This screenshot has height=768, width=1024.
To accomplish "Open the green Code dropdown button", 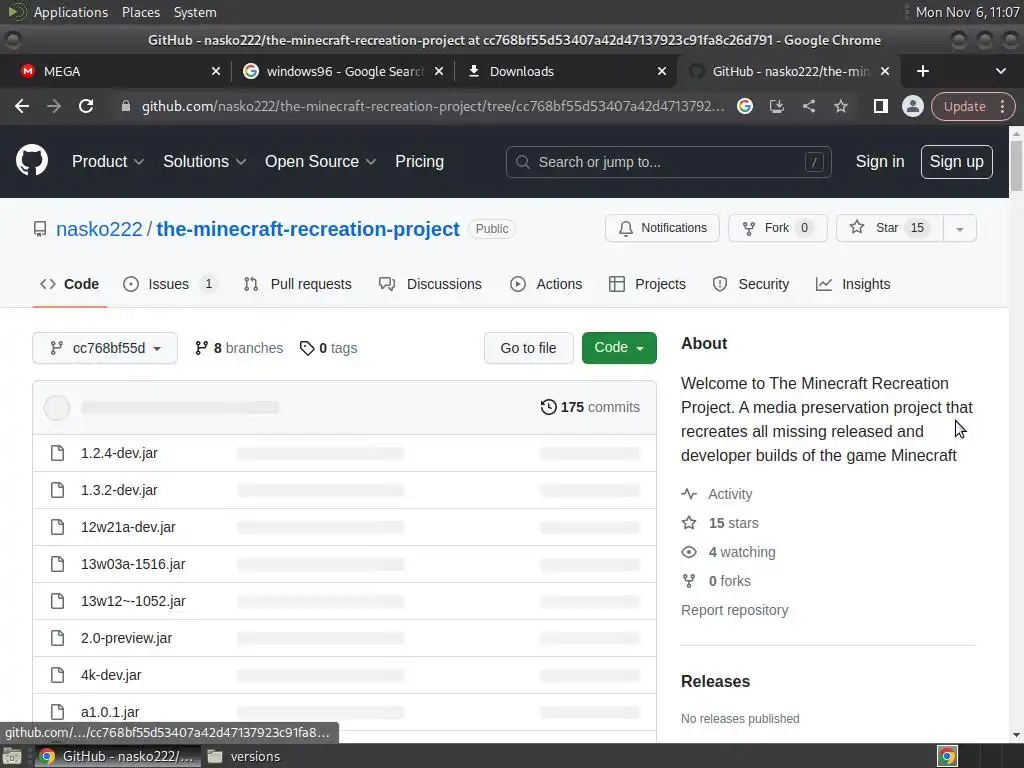I will [x=619, y=347].
